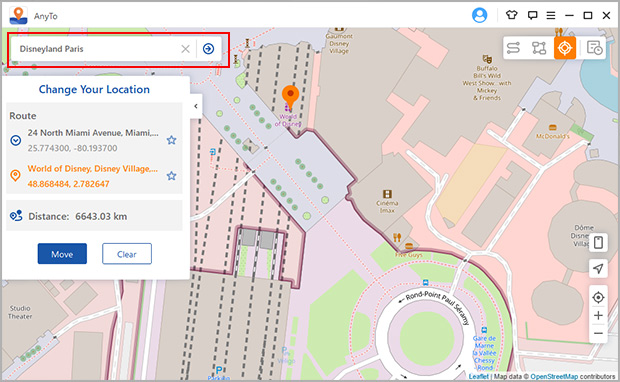Viewport: 620px width, 382px height.
Task: Open the phone device connection icon
Action: (598, 242)
